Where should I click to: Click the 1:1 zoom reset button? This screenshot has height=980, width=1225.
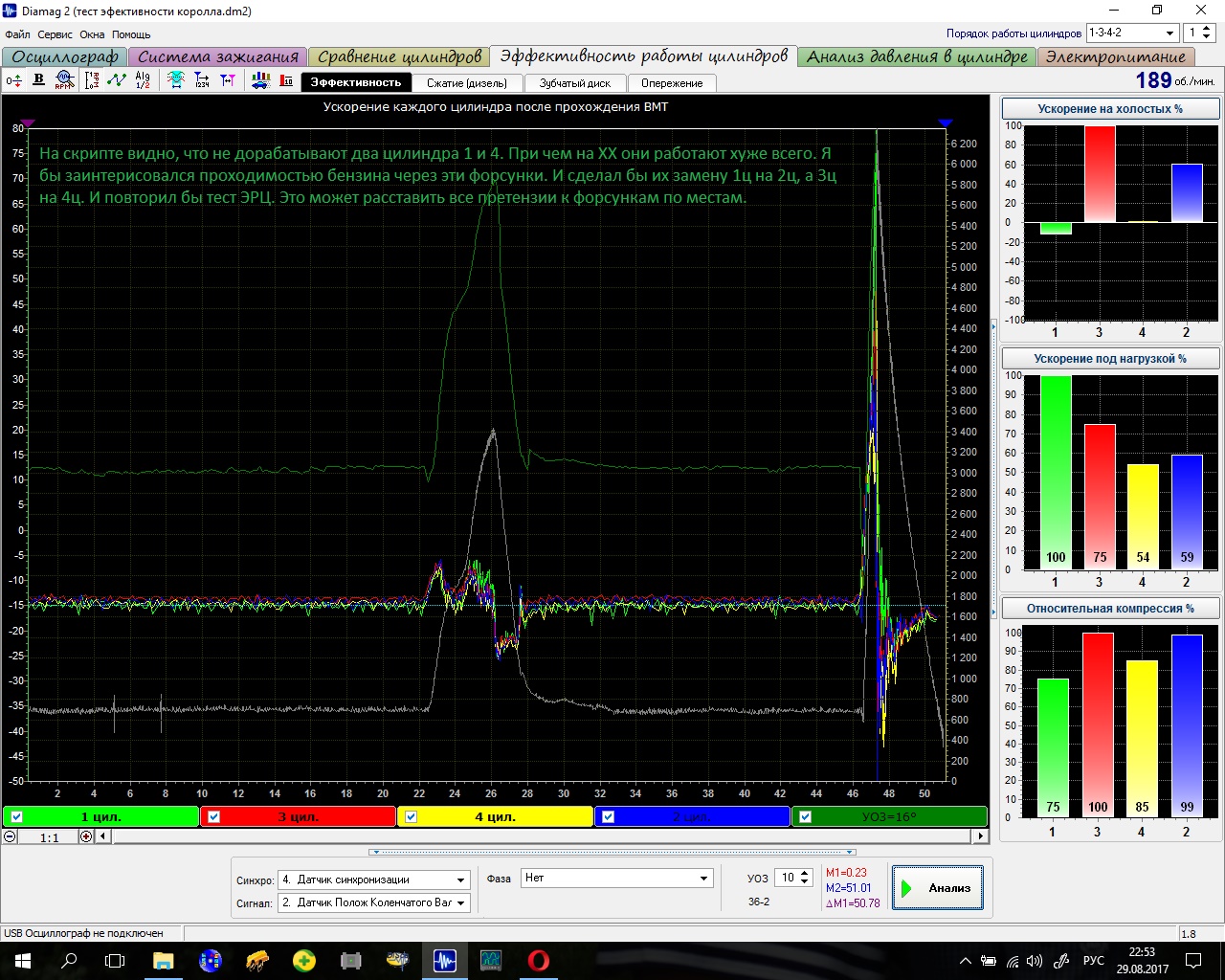coord(49,837)
